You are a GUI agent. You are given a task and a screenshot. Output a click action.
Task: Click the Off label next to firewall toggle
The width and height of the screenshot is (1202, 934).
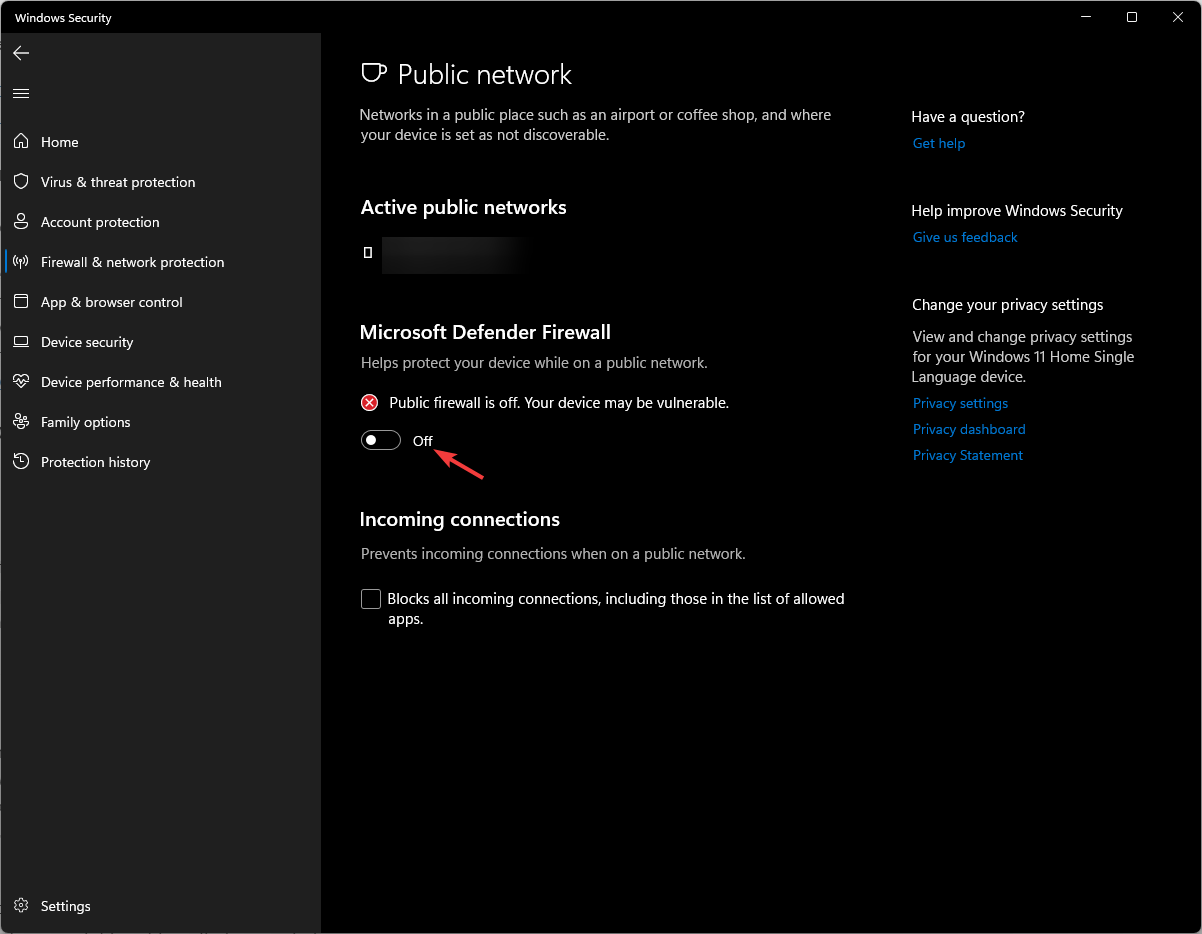(423, 441)
